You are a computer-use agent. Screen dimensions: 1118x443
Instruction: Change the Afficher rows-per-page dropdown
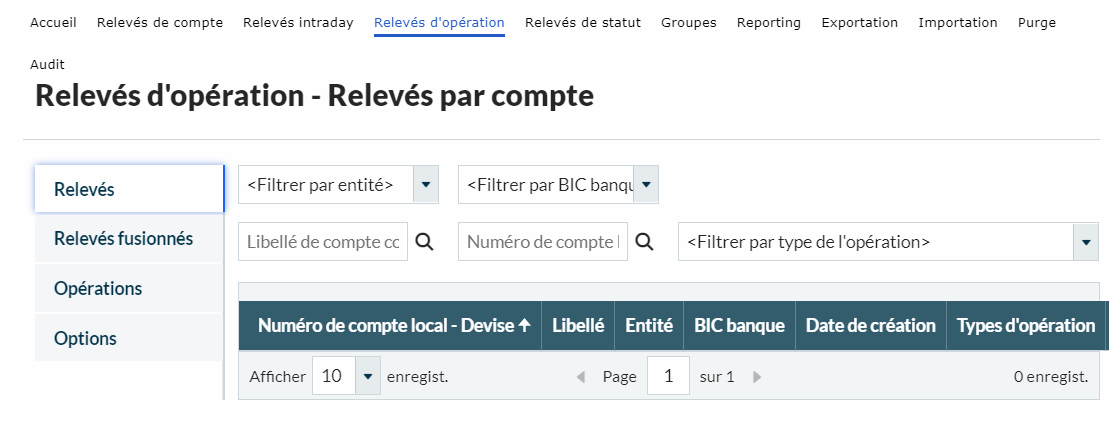tap(369, 377)
